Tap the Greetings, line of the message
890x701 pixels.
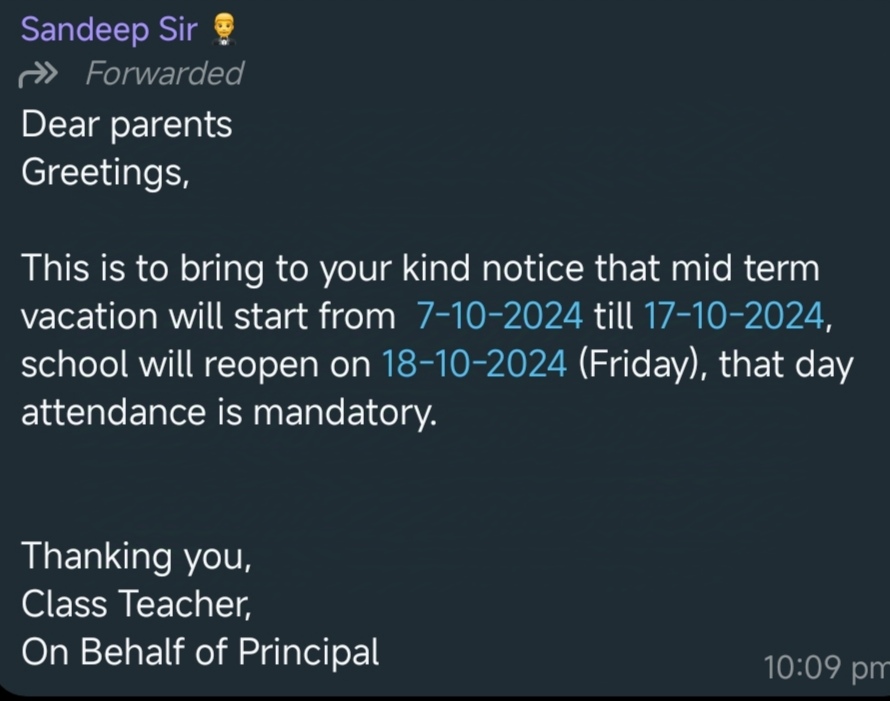[x=105, y=172]
